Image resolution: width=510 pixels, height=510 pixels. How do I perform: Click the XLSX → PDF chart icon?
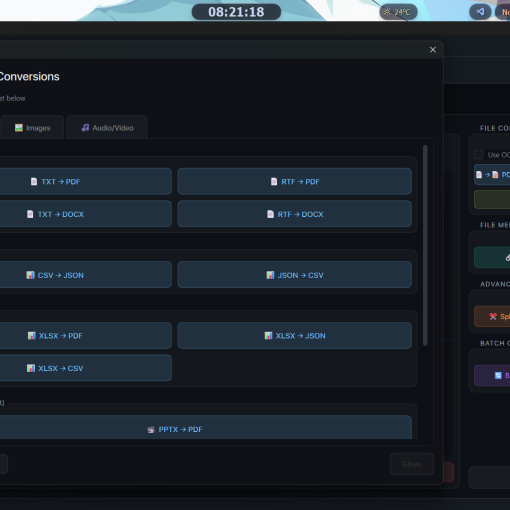pos(32,336)
